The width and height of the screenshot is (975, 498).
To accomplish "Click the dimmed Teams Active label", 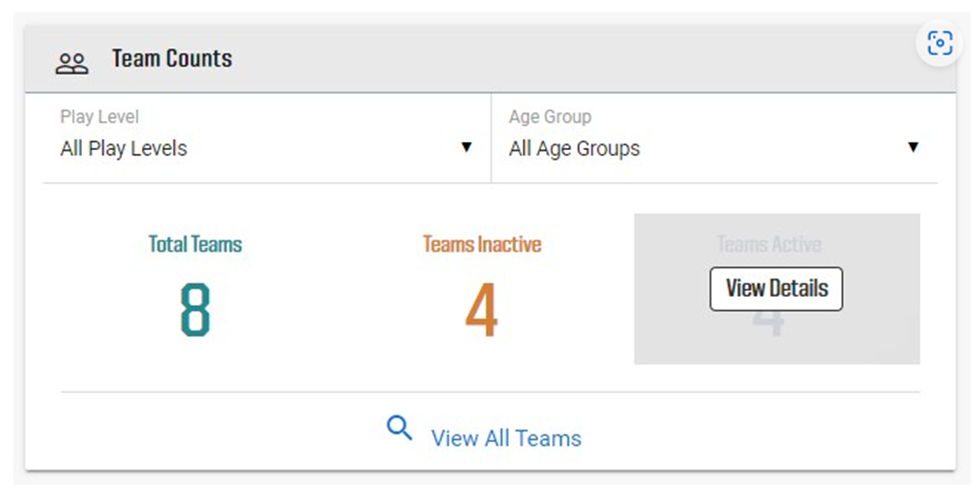I will tap(768, 243).
